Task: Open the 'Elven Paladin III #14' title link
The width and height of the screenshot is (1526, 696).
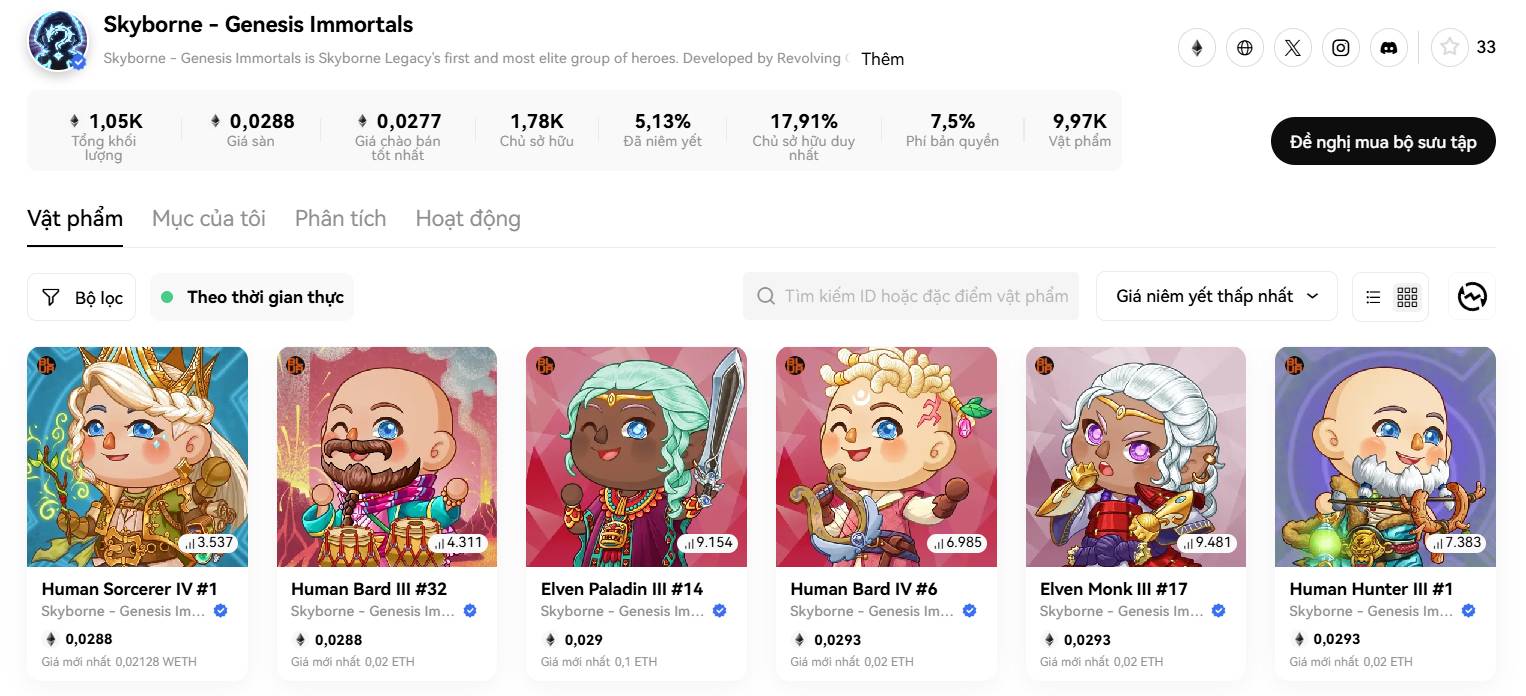Action: coord(622,589)
